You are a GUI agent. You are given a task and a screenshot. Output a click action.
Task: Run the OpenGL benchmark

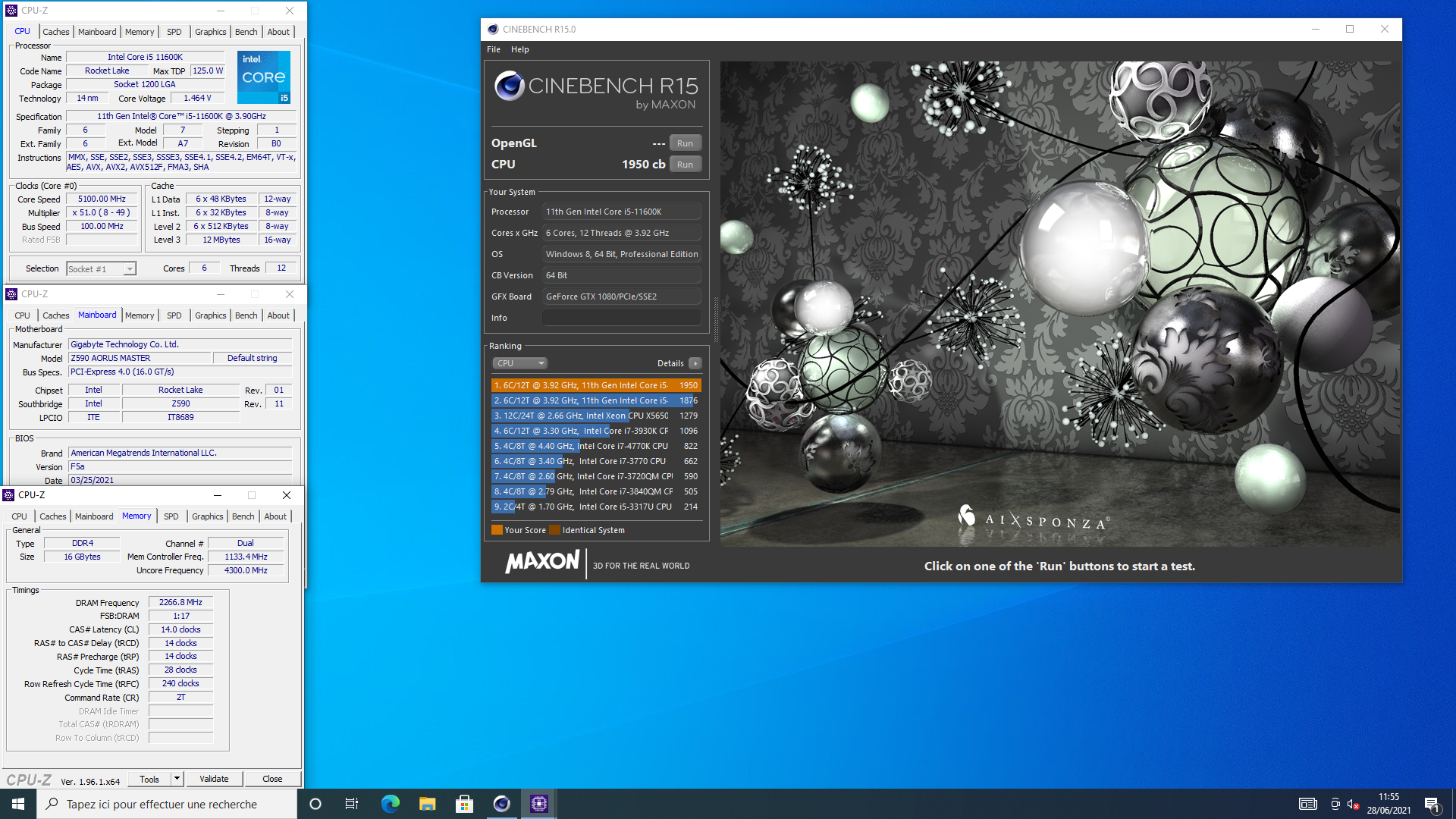pyautogui.click(x=685, y=143)
